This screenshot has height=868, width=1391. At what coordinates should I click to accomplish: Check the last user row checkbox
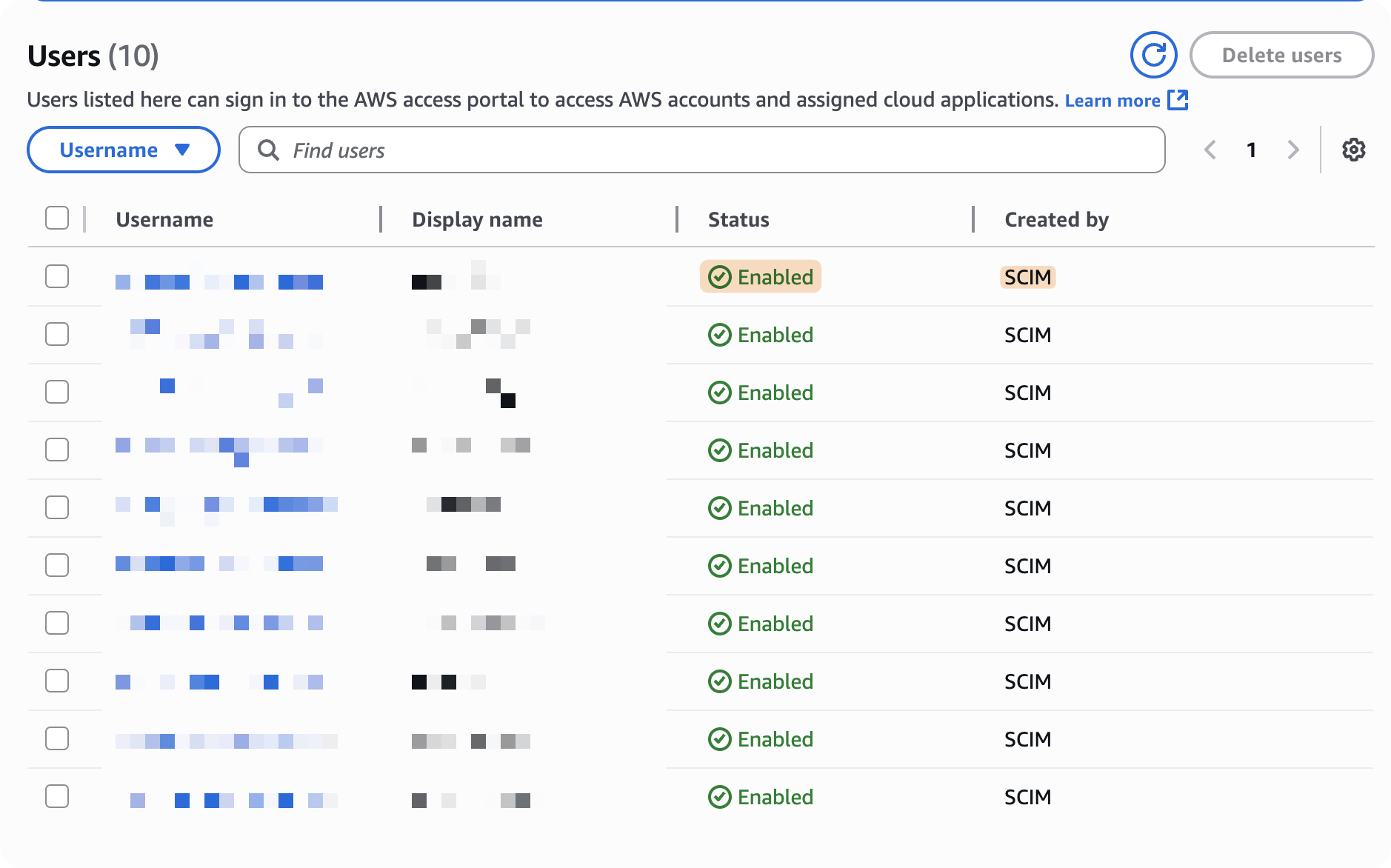(x=57, y=796)
